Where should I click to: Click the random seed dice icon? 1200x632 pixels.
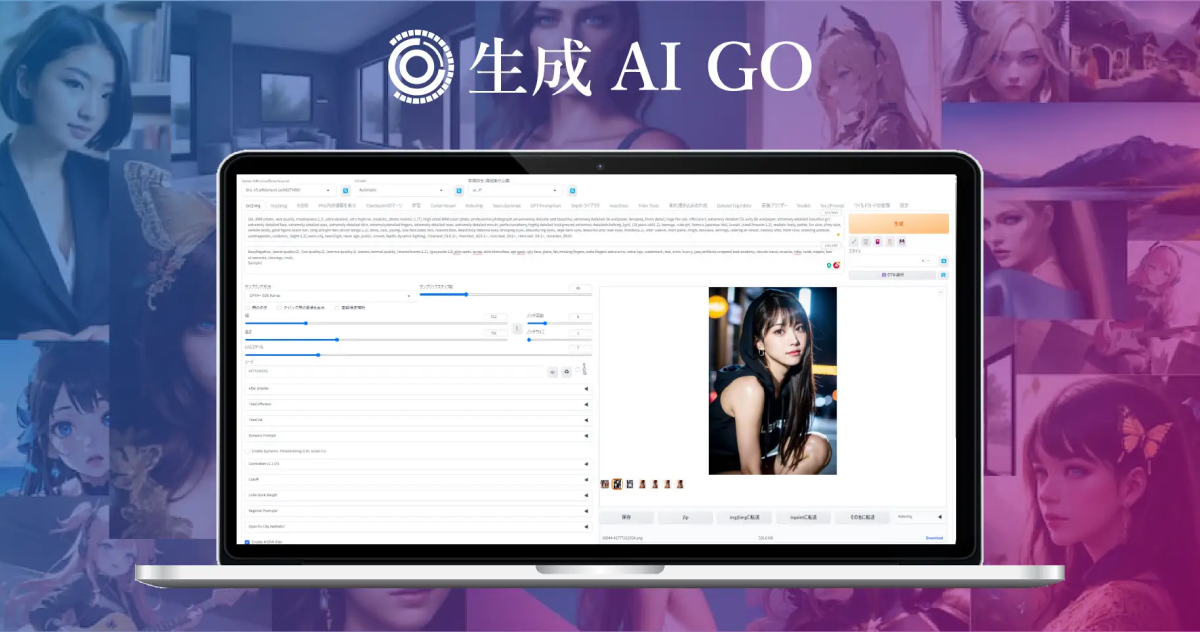(x=552, y=372)
